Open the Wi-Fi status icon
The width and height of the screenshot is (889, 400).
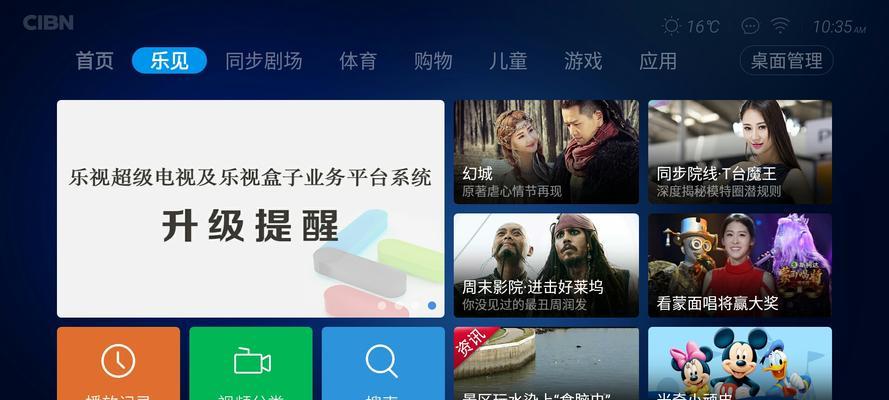[780, 26]
